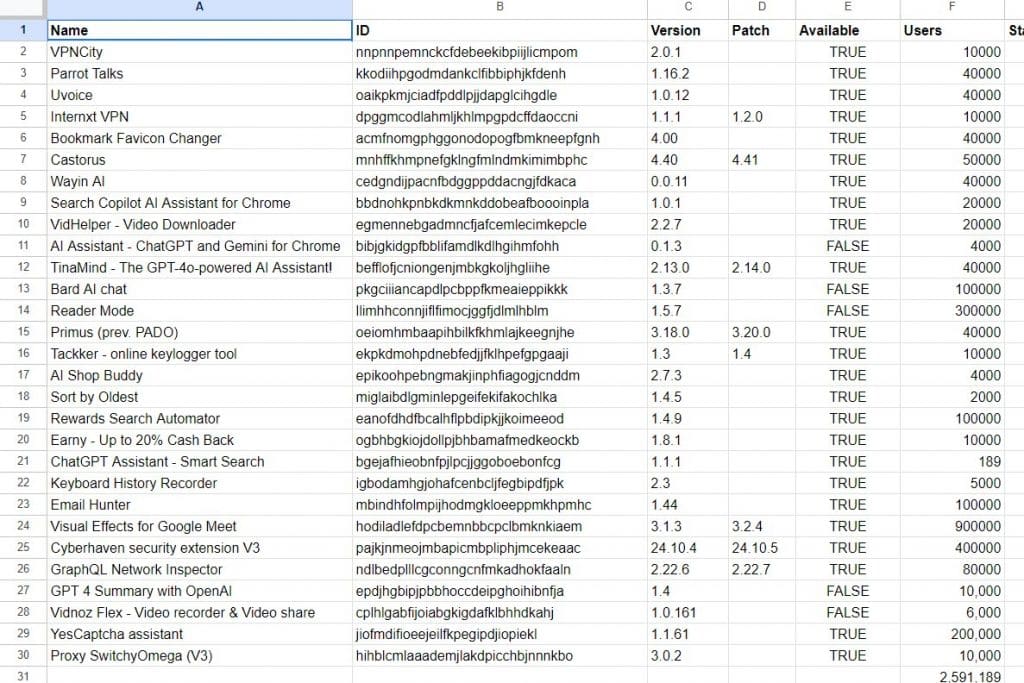This screenshot has width=1024, height=683.
Task: Select 'ChatGPT Assistant - Smart Search' cell
Action: coord(199,461)
